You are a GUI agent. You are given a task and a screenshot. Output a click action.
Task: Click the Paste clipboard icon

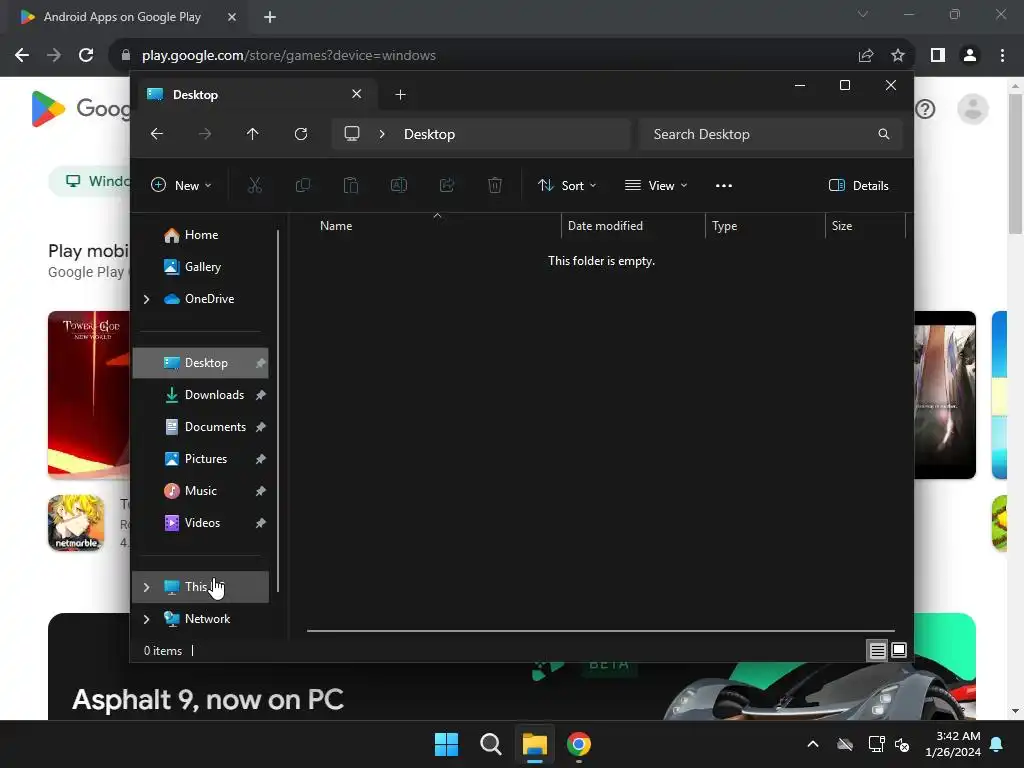point(351,185)
